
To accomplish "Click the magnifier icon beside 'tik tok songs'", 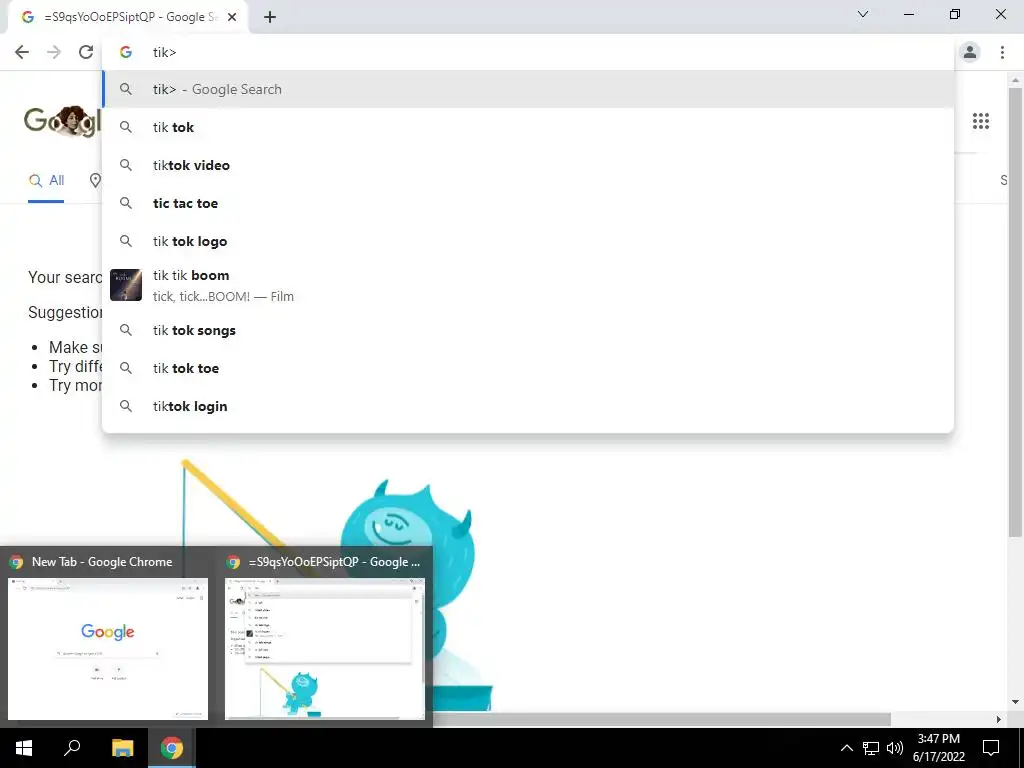I will (126, 330).
